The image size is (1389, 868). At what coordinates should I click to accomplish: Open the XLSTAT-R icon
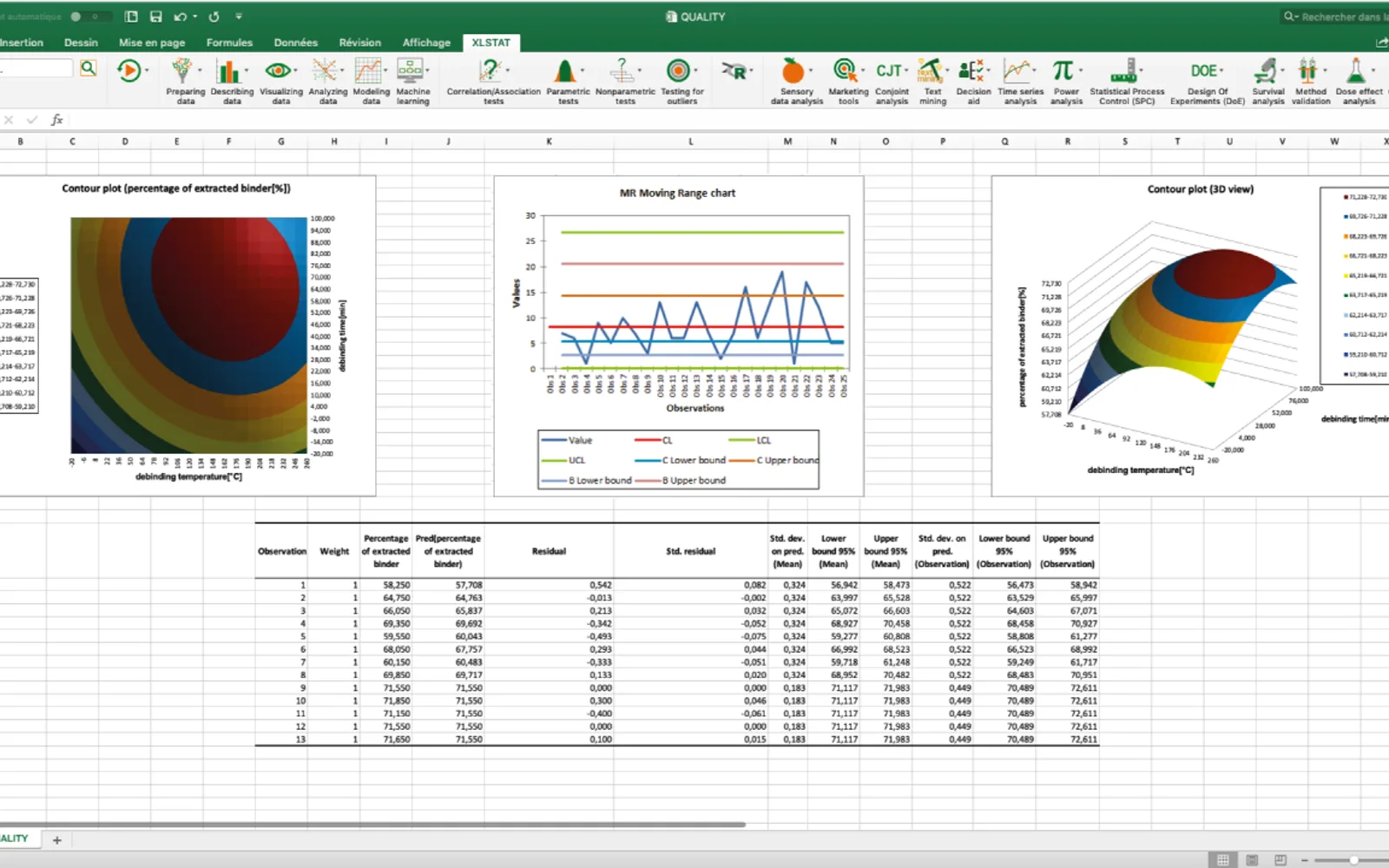click(734, 71)
